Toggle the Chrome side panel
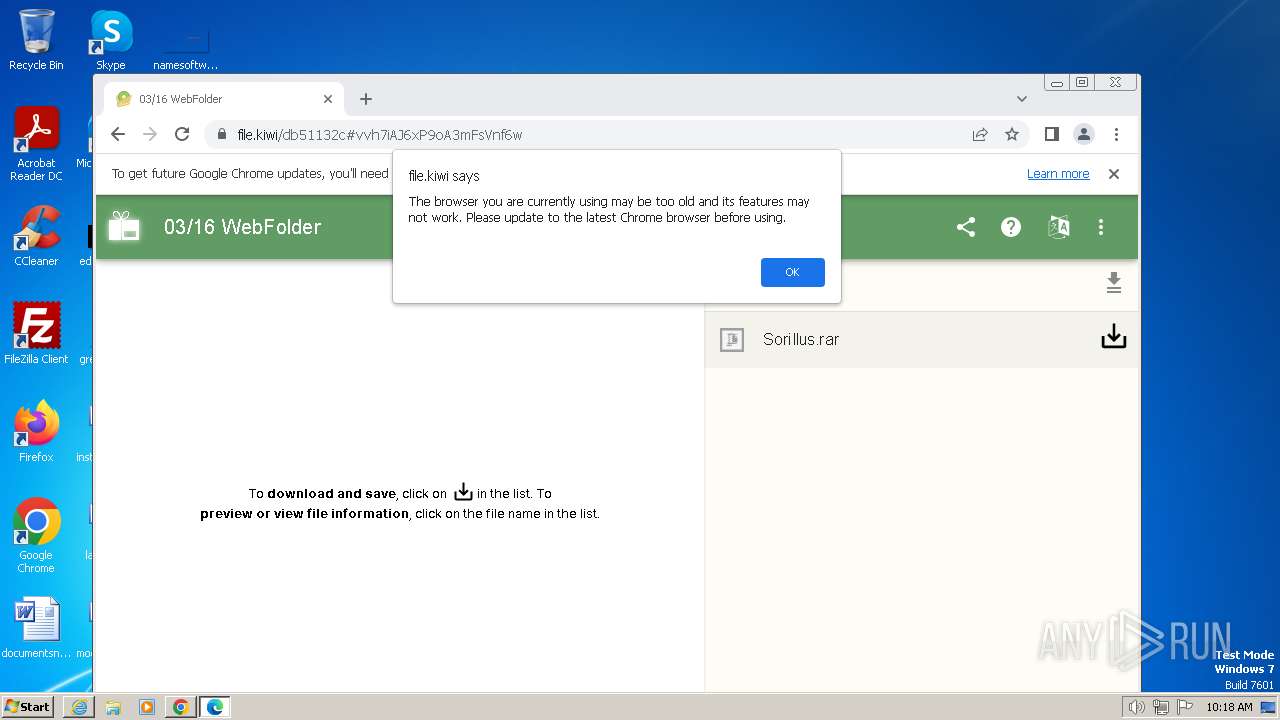1280x720 pixels. point(1052,134)
